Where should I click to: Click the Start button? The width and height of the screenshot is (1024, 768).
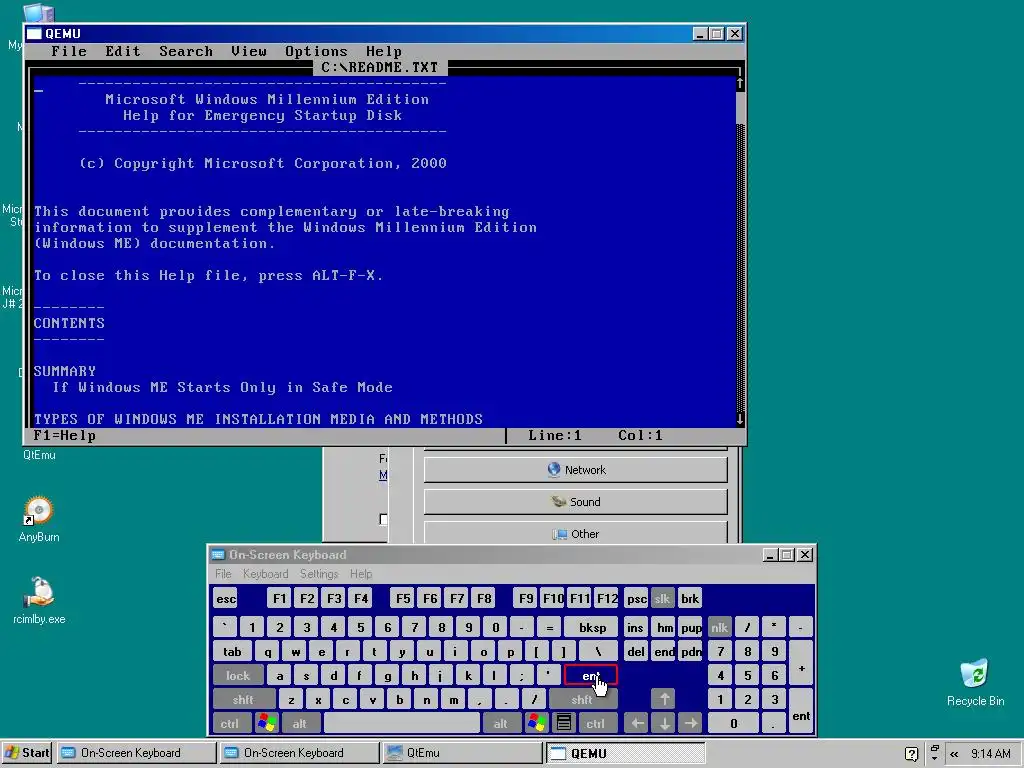27,752
